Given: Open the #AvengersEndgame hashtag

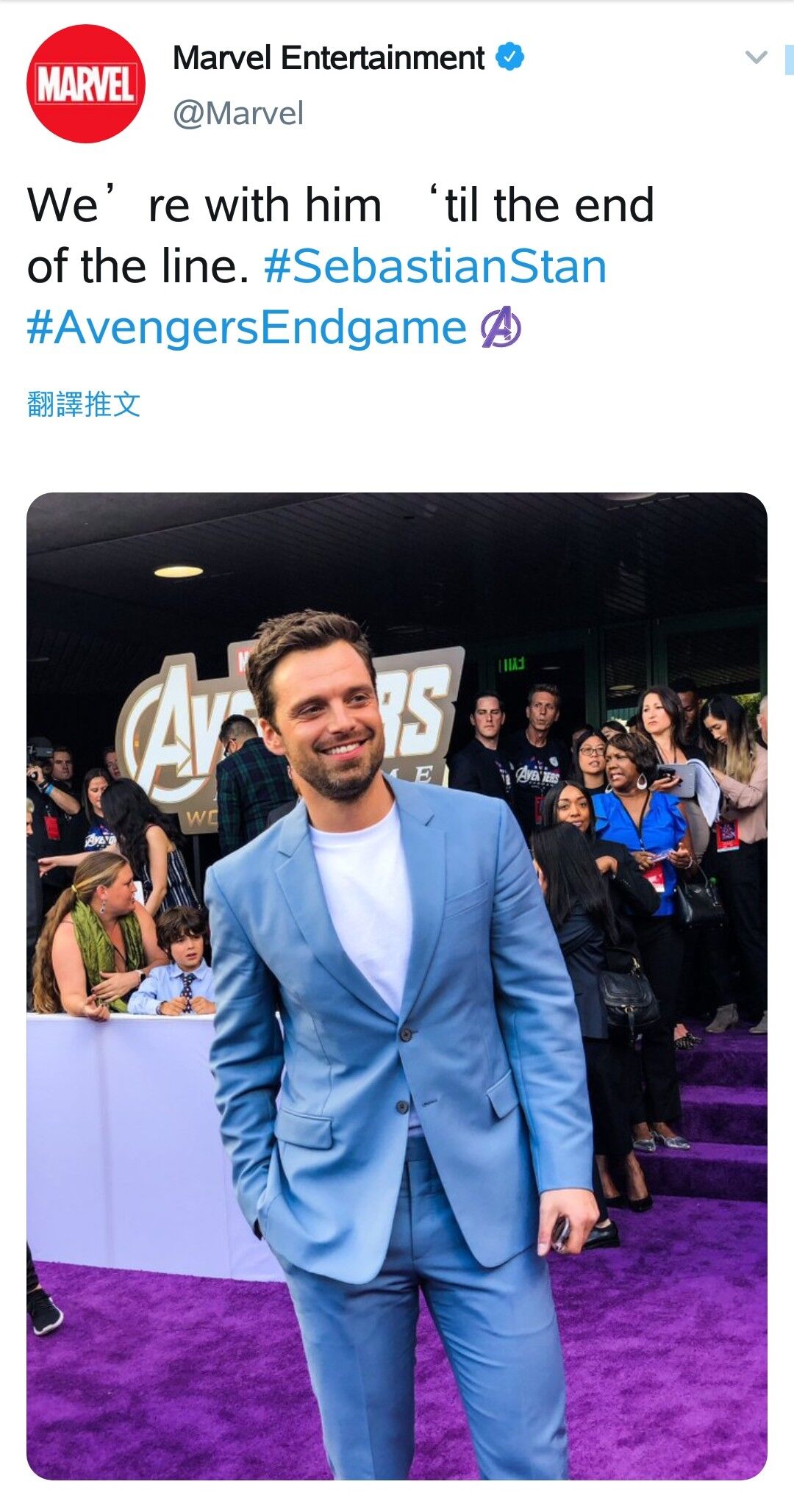Looking at the screenshot, I should (x=247, y=328).
